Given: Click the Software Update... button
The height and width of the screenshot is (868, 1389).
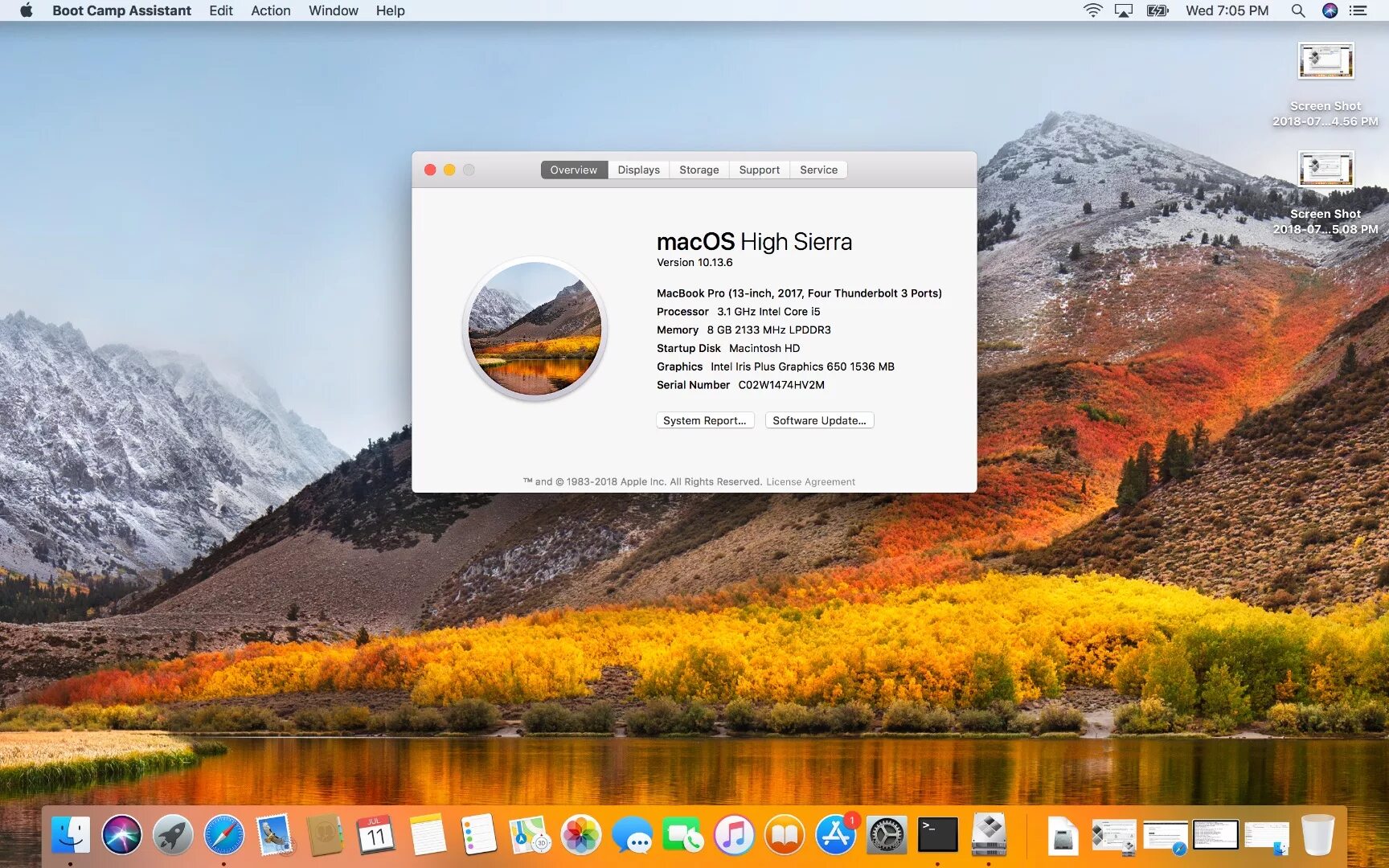Looking at the screenshot, I should pos(819,420).
